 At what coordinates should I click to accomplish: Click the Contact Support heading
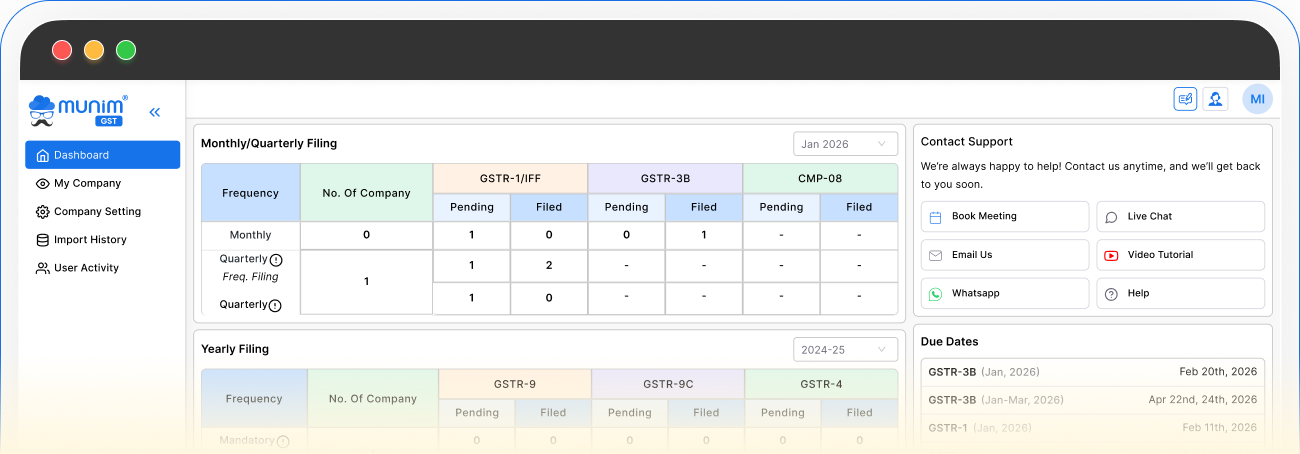tap(967, 142)
